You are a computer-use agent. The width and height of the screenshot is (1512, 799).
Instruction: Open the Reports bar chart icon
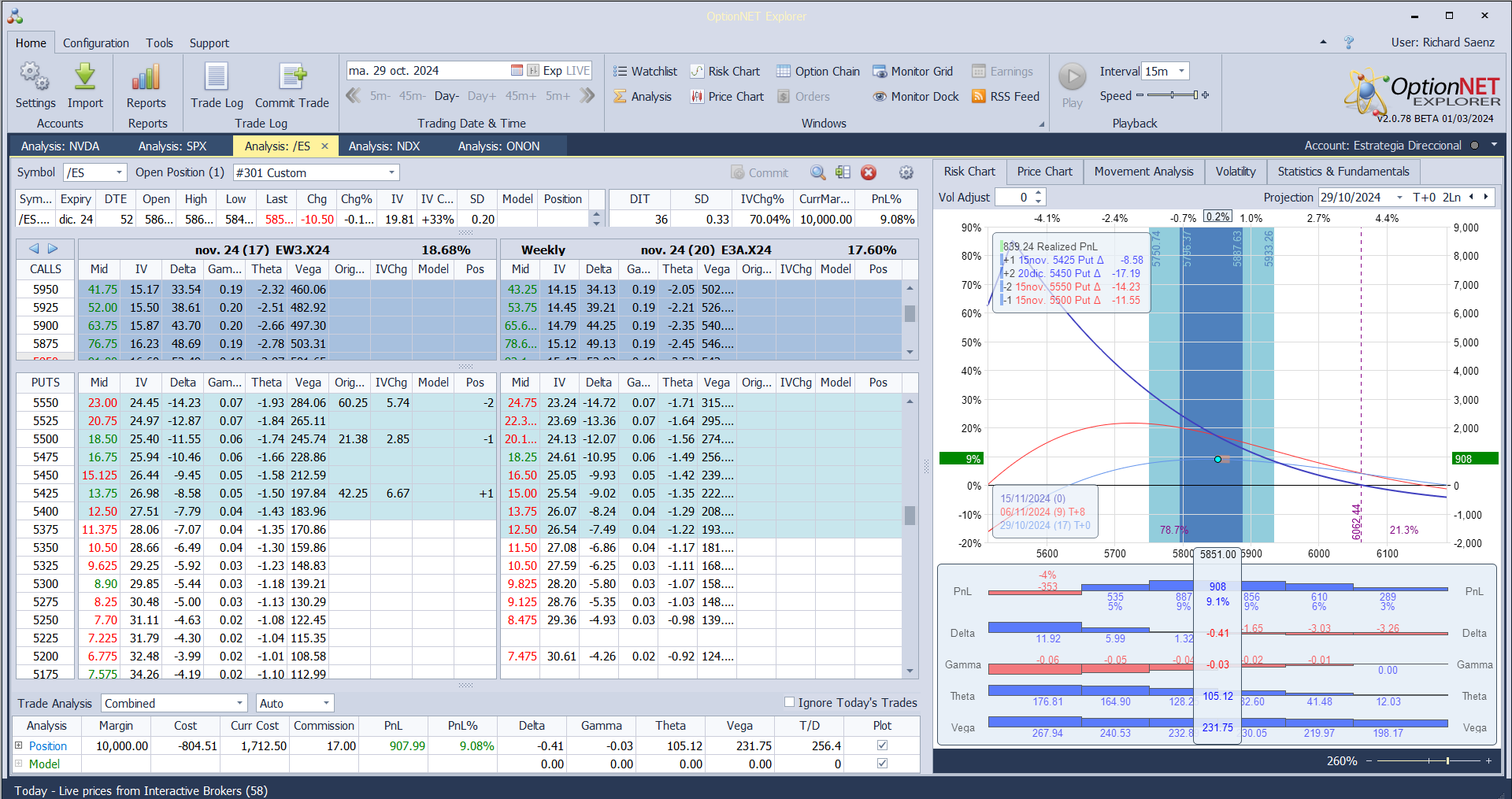[146, 85]
